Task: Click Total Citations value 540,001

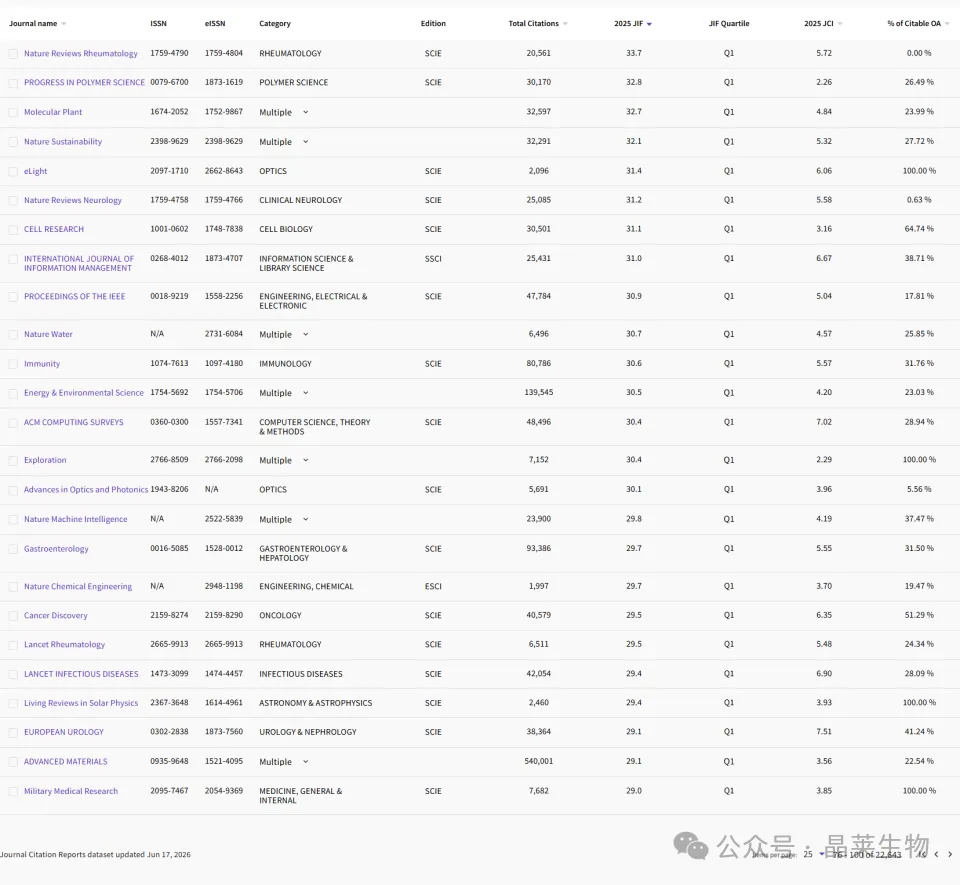Action: 539,761
